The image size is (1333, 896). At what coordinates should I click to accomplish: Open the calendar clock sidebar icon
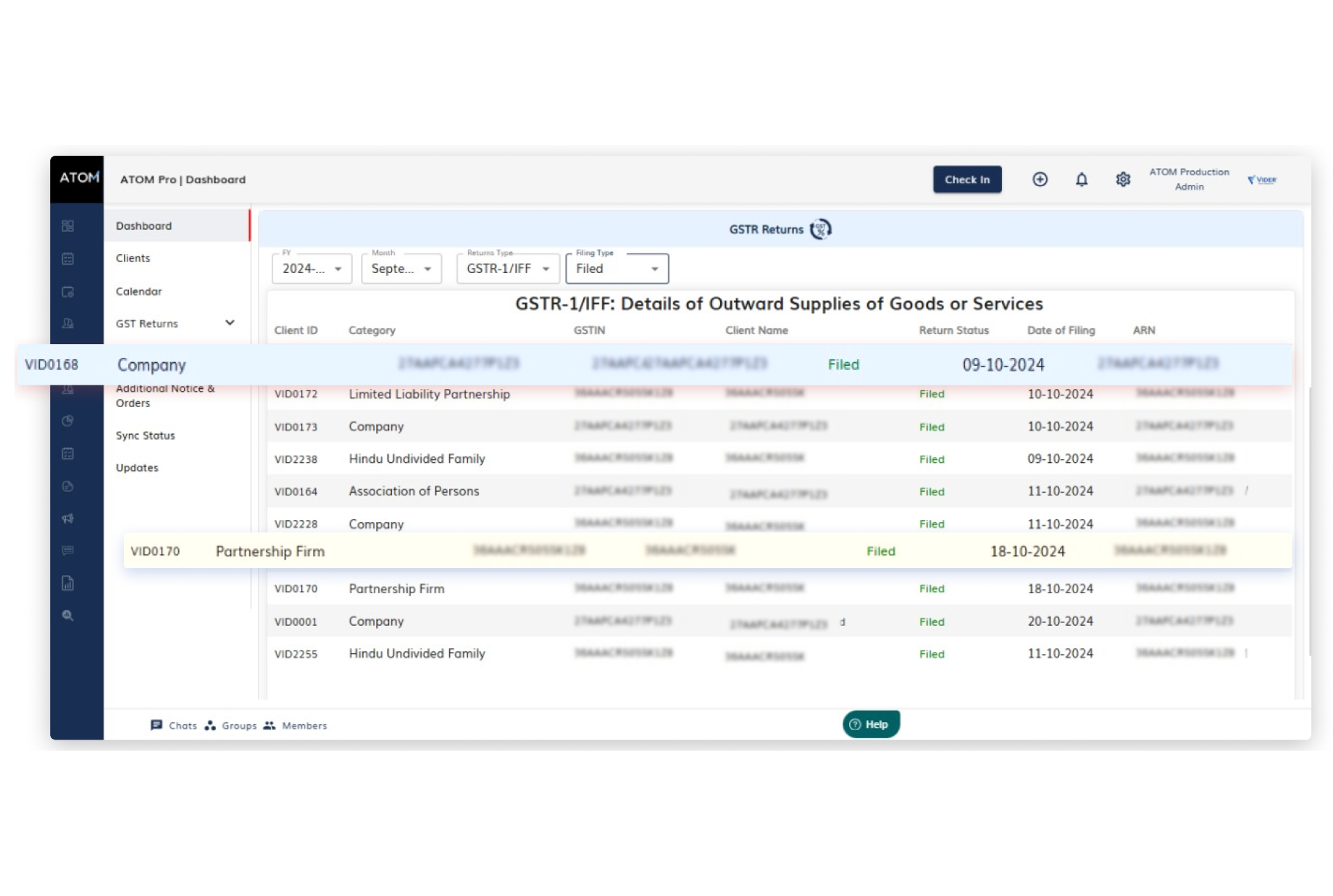[68, 292]
